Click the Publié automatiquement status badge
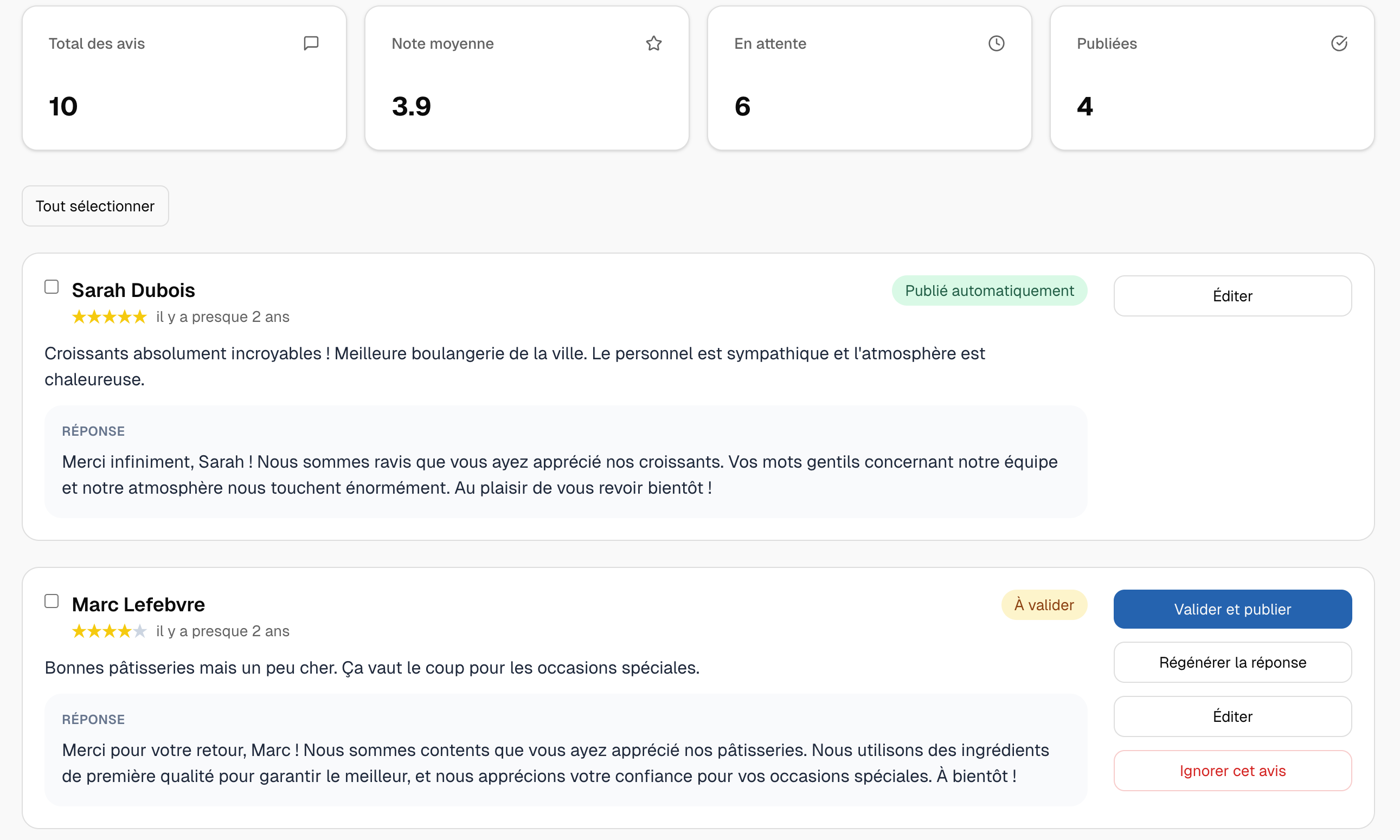 [989, 290]
